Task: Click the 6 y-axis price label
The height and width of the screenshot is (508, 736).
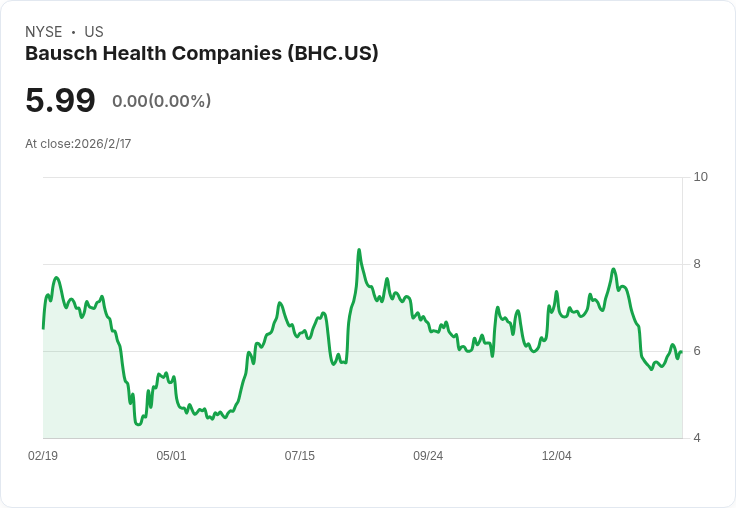Action: point(697,351)
